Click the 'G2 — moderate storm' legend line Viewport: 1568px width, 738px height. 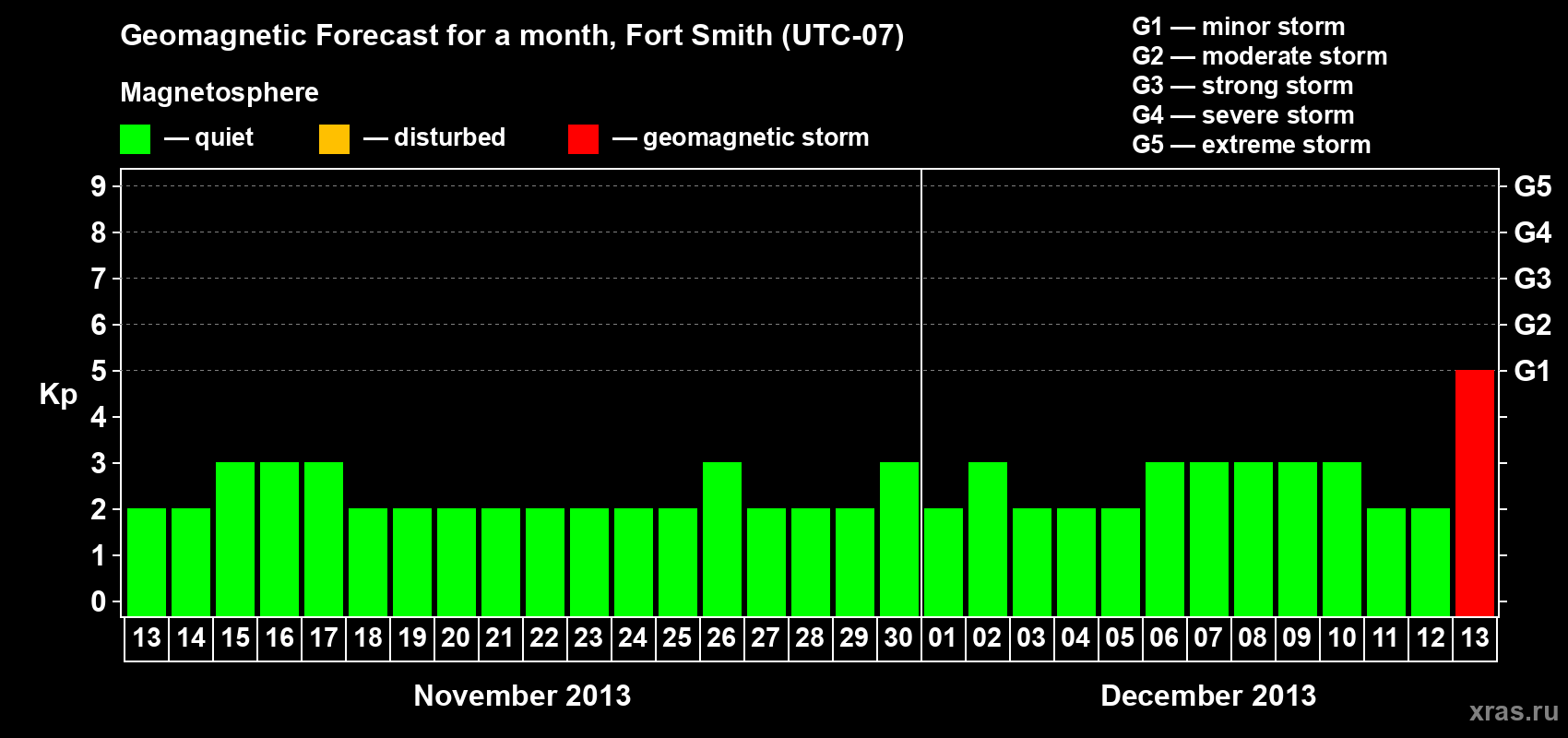pos(1260,56)
